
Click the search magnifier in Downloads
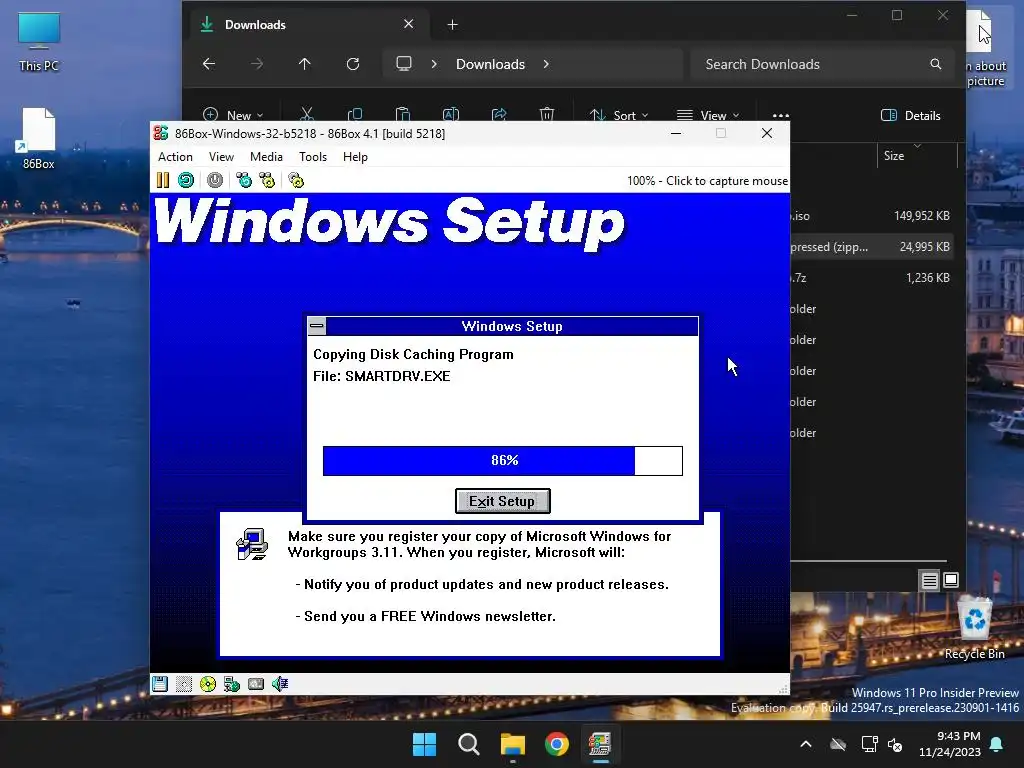tap(936, 64)
